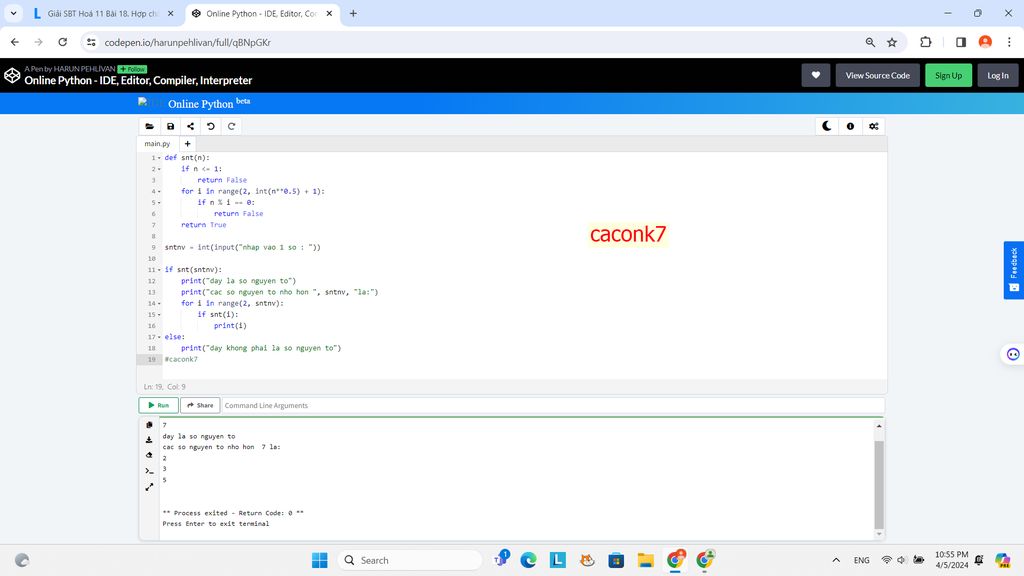This screenshot has height=576, width=1024.
Task: Go back in browser history
Action: pyautogui.click(x=14, y=42)
